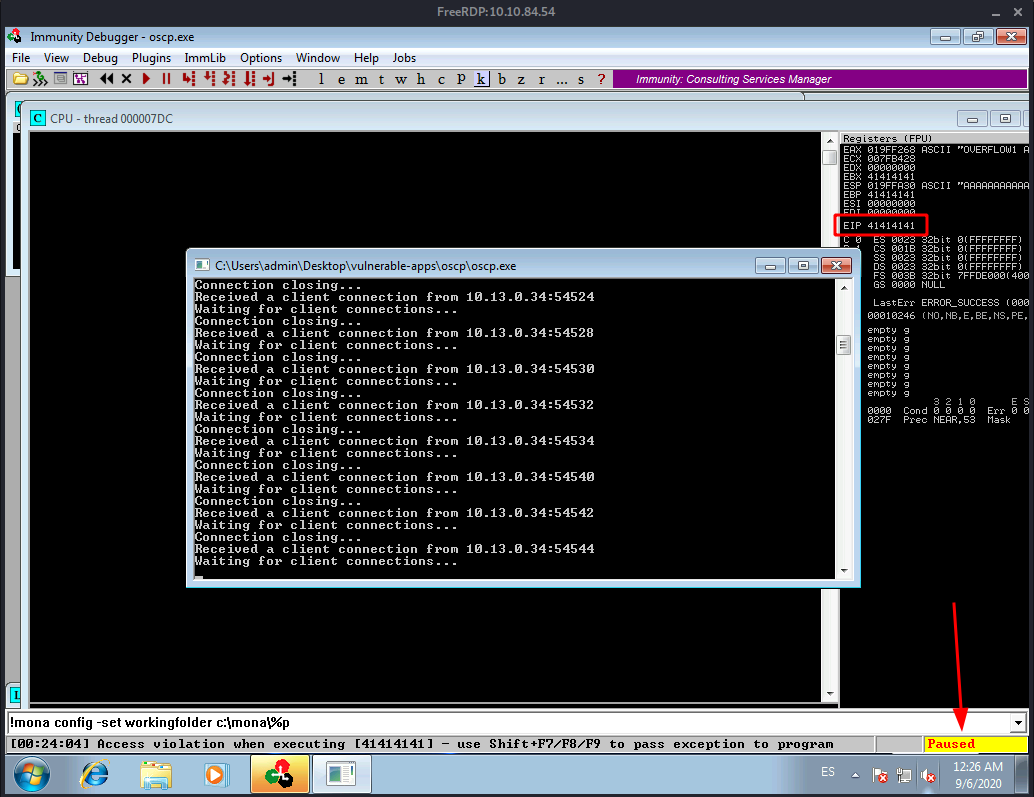Click CPU pane scroll-down arrow

click(x=830, y=694)
